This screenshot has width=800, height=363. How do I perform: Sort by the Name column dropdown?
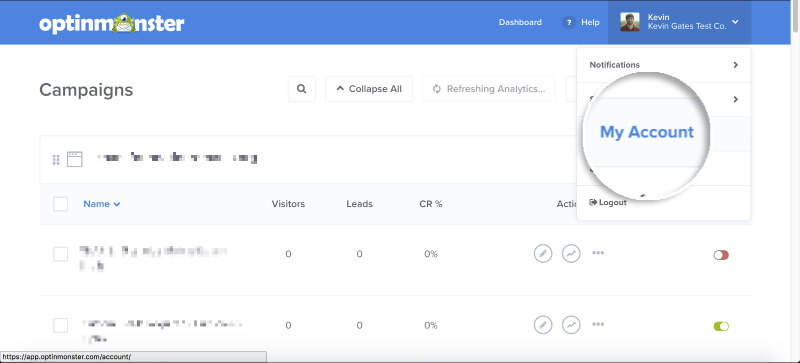[x=102, y=204]
